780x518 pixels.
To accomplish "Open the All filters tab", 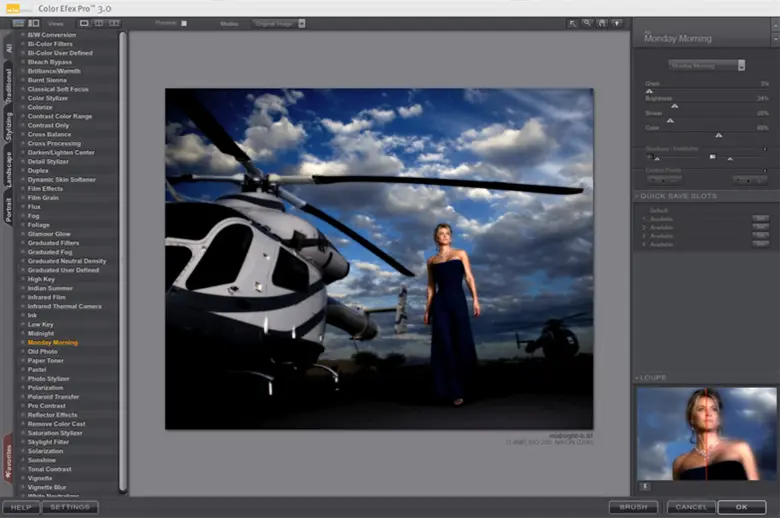I will coord(8,48).
